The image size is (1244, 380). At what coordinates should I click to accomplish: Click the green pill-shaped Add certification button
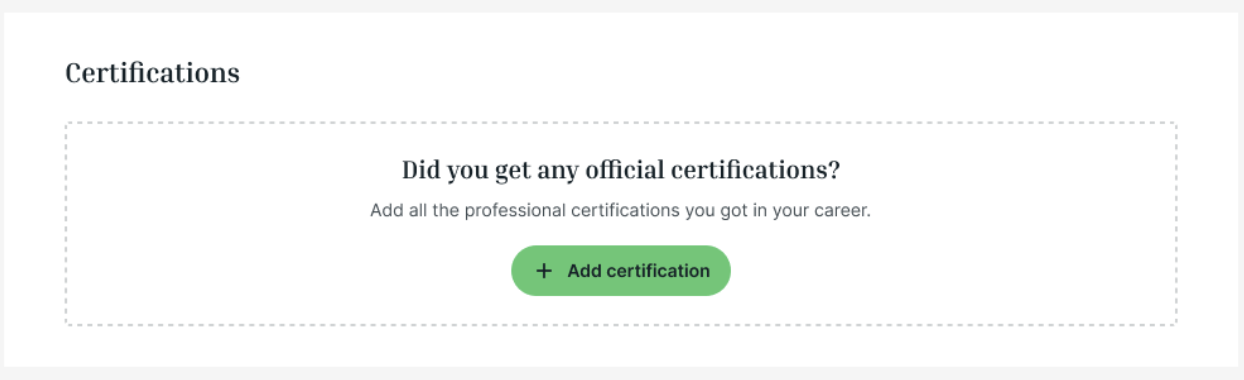pos(621,271)
